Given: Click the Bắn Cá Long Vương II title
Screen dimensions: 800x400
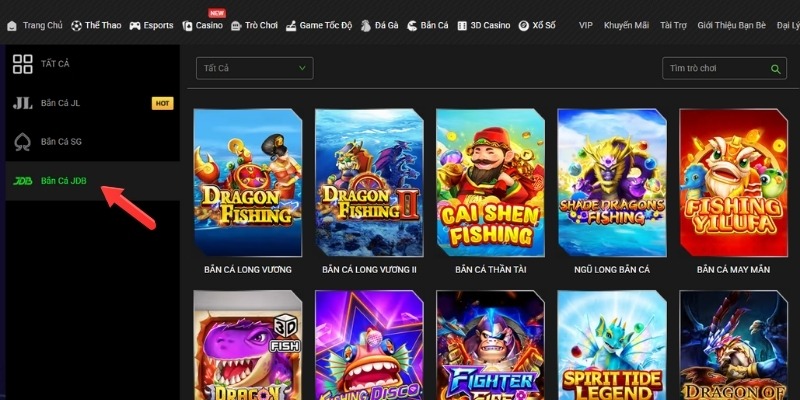Looking at the screenshot, I should pyautogui.click(x=369, y=270).
